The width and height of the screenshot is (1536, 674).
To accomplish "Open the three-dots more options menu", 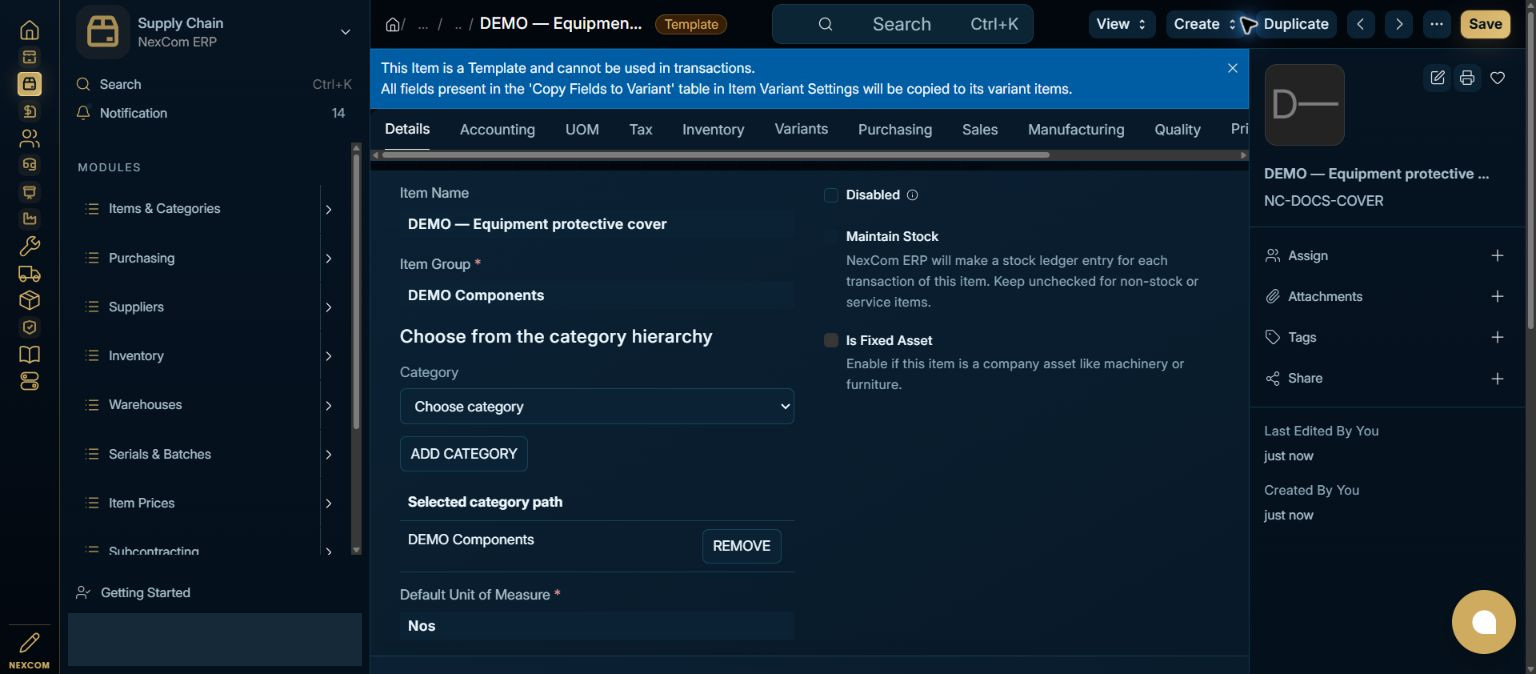I will click(1437, 24).
